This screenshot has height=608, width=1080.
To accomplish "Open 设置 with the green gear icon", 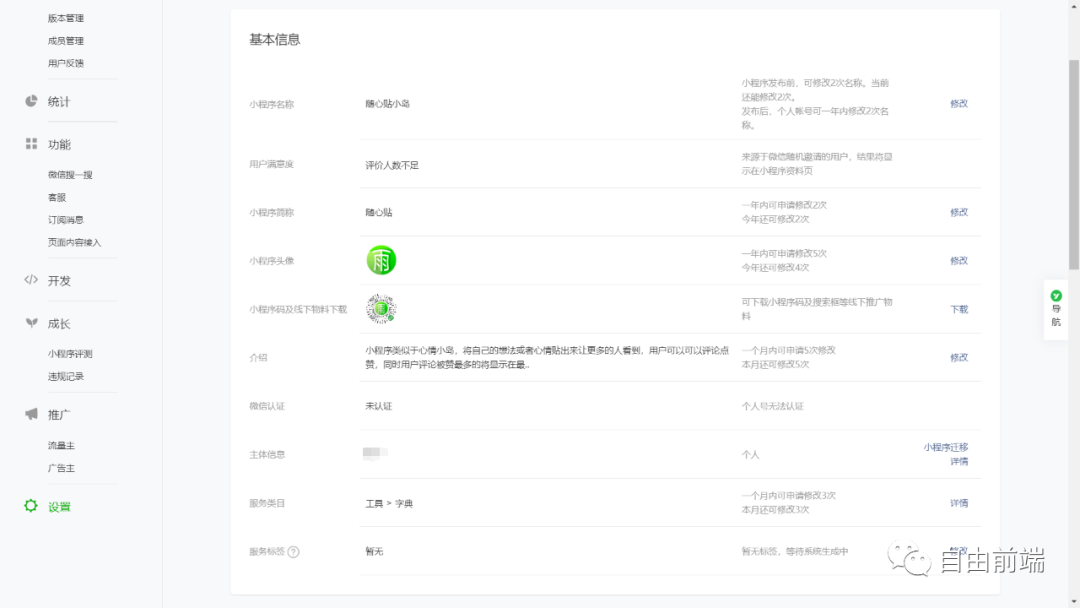I will pyautogui.click(x=31, y=506).
